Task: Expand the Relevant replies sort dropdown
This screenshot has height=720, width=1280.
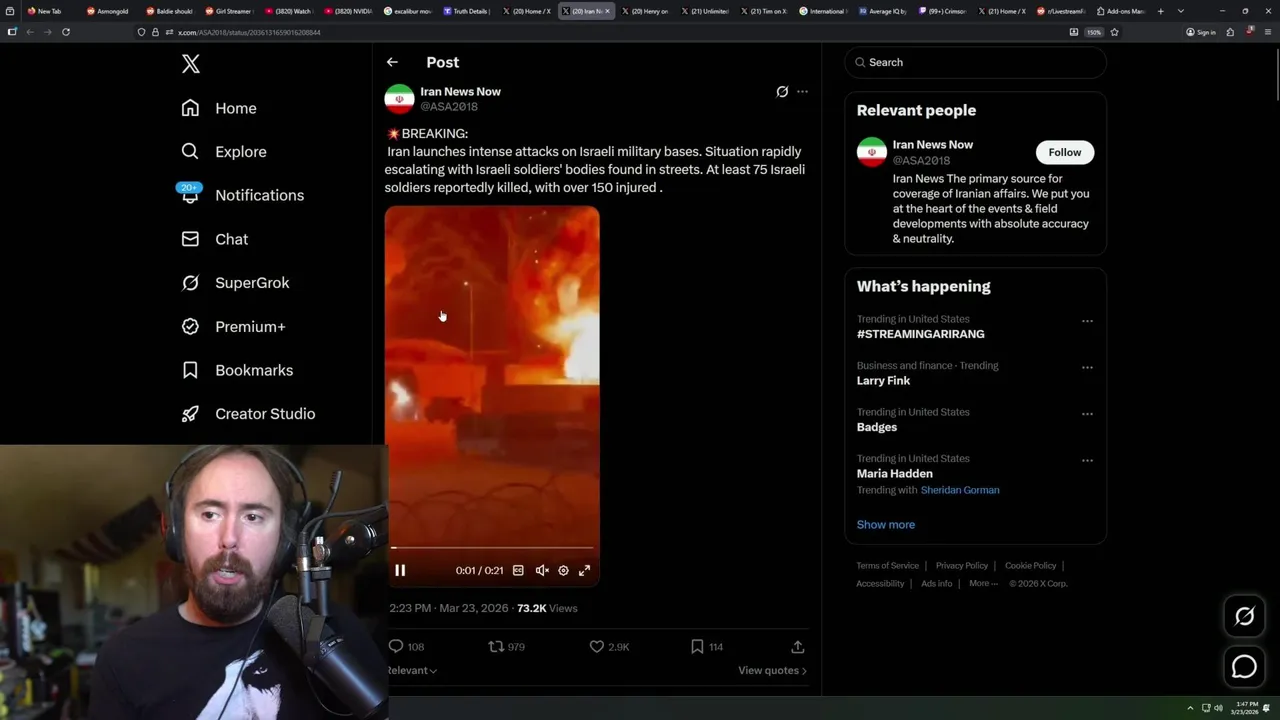Action: tap(412, 670)
